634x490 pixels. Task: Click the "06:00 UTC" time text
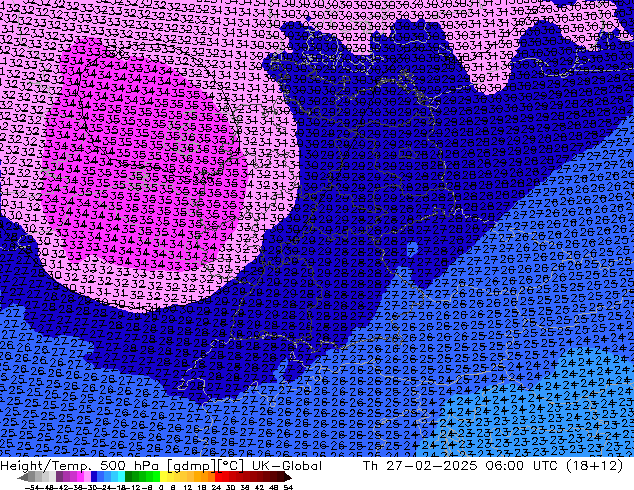(x=524, y=466)
